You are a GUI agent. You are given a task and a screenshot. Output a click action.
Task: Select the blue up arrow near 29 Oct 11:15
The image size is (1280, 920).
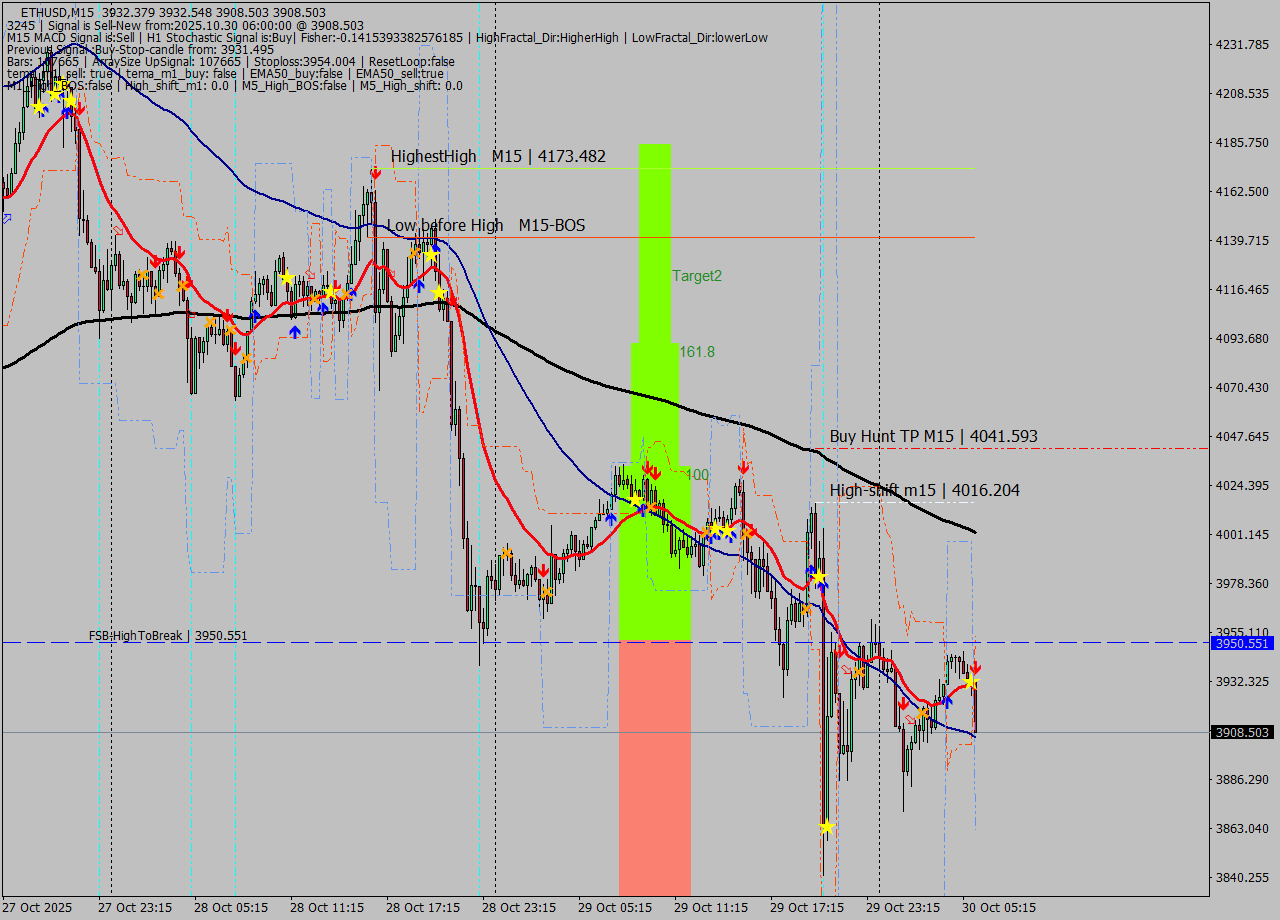coord(730,535)
